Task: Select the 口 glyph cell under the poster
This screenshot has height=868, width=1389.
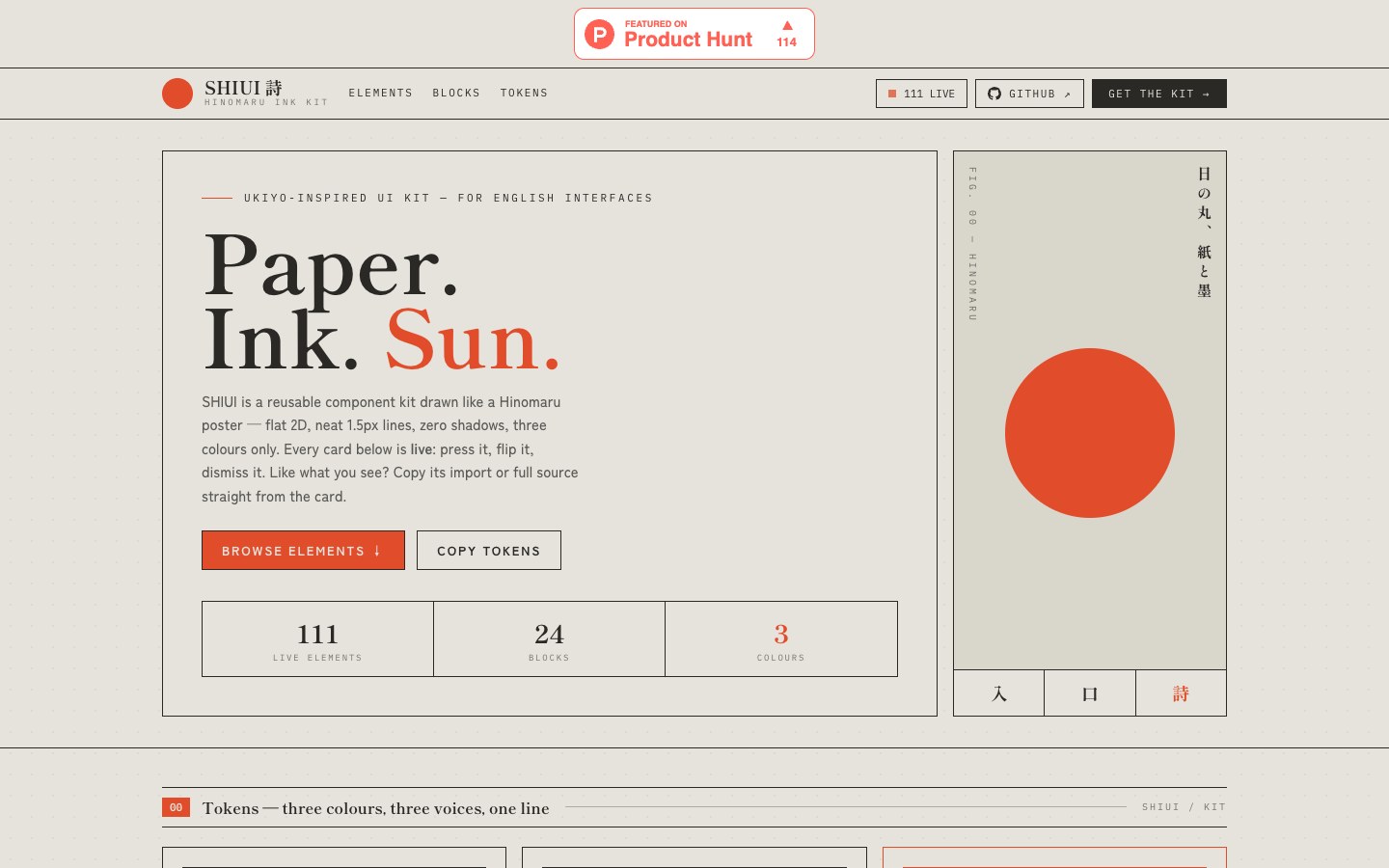Action: point(1090,693)
